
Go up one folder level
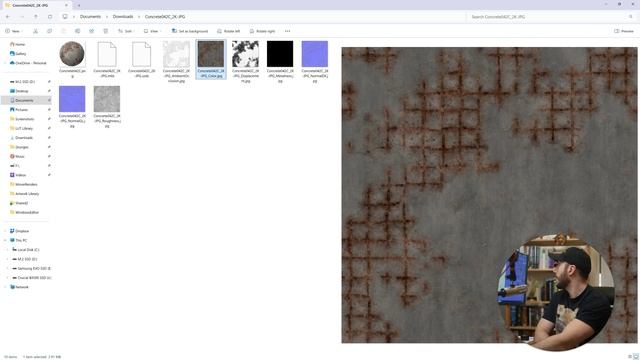tap(36, 17)
